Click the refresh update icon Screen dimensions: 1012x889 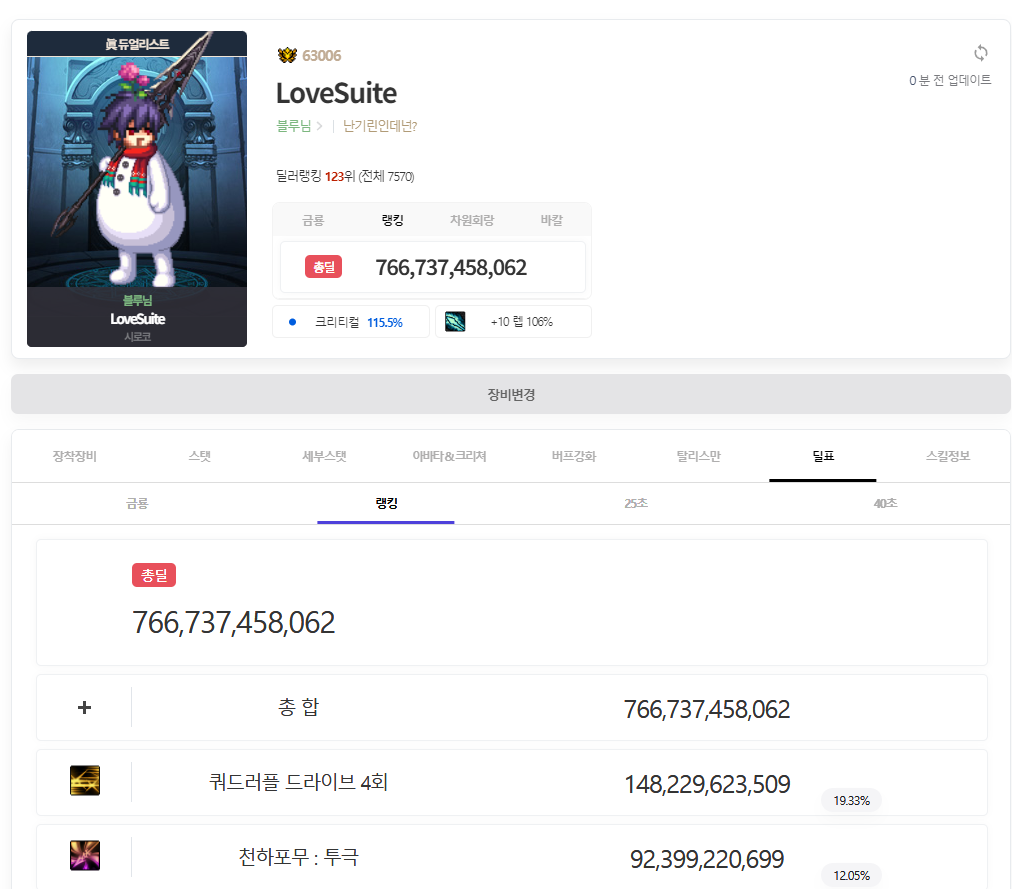tap(980, 53)
